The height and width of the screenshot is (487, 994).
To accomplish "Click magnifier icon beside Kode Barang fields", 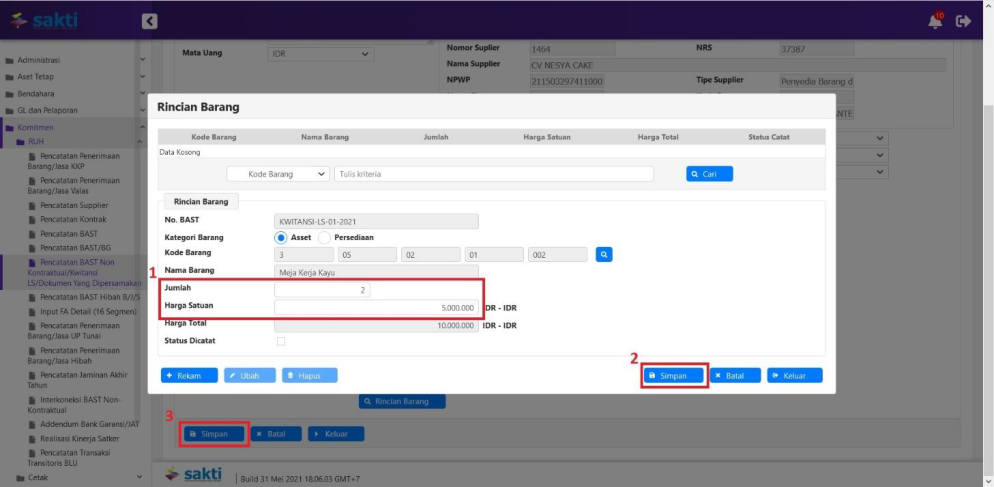I will pyautogui.click(x=603, y=255).
